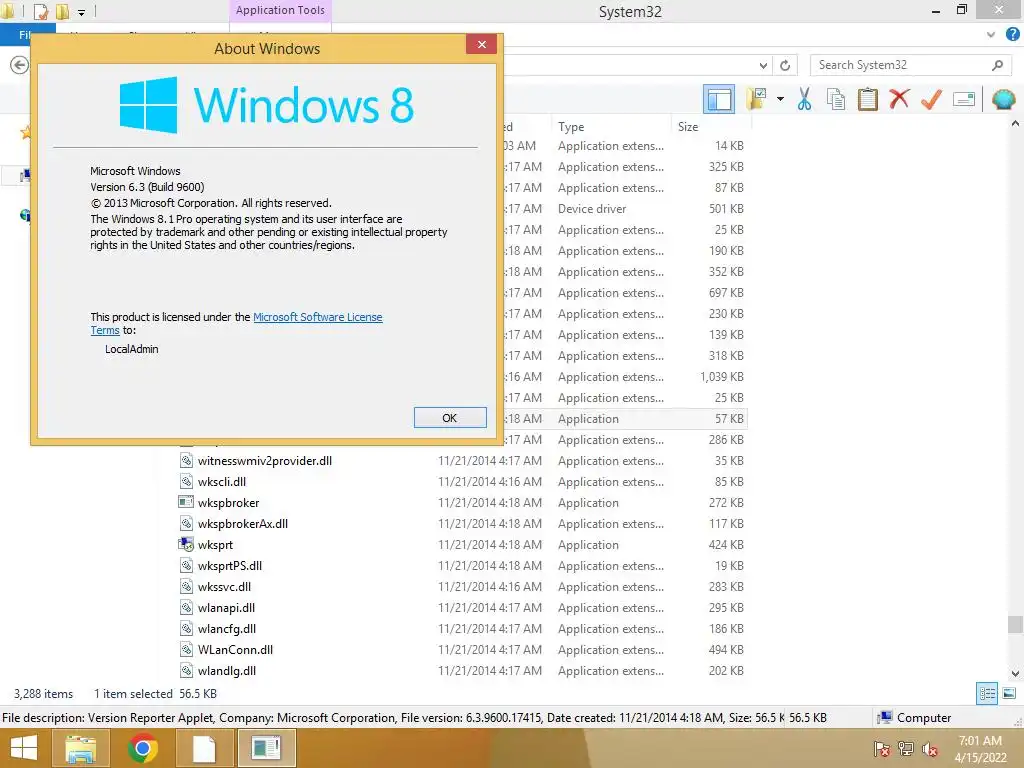Open the File ribbon tab
Viewport: 1024px width, 768px height.
click(x=26, y=35)
